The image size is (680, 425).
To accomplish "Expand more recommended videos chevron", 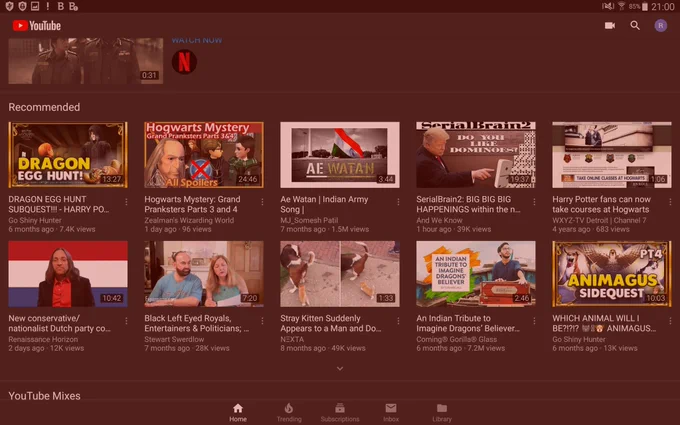I will point(340,369).
